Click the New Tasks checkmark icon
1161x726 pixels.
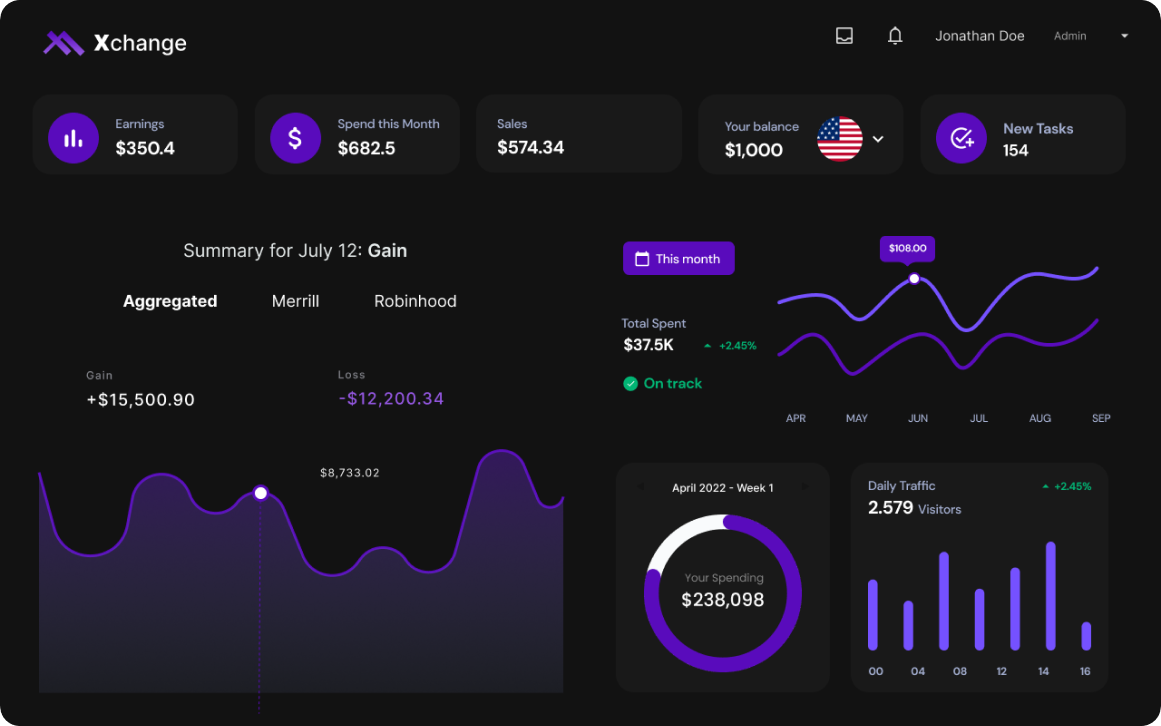pos(961,138)
